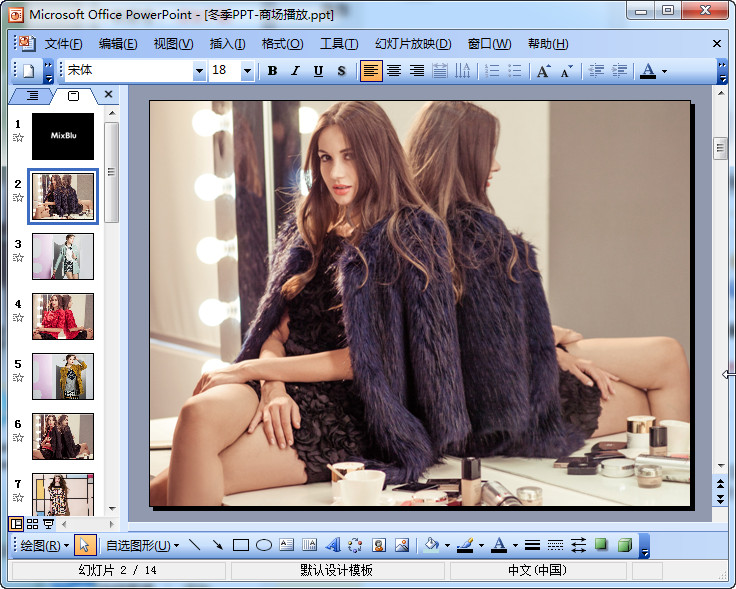This screenshot has height=589, width=736.
Task: Click the font color swatch button
Action: point(648,71)
